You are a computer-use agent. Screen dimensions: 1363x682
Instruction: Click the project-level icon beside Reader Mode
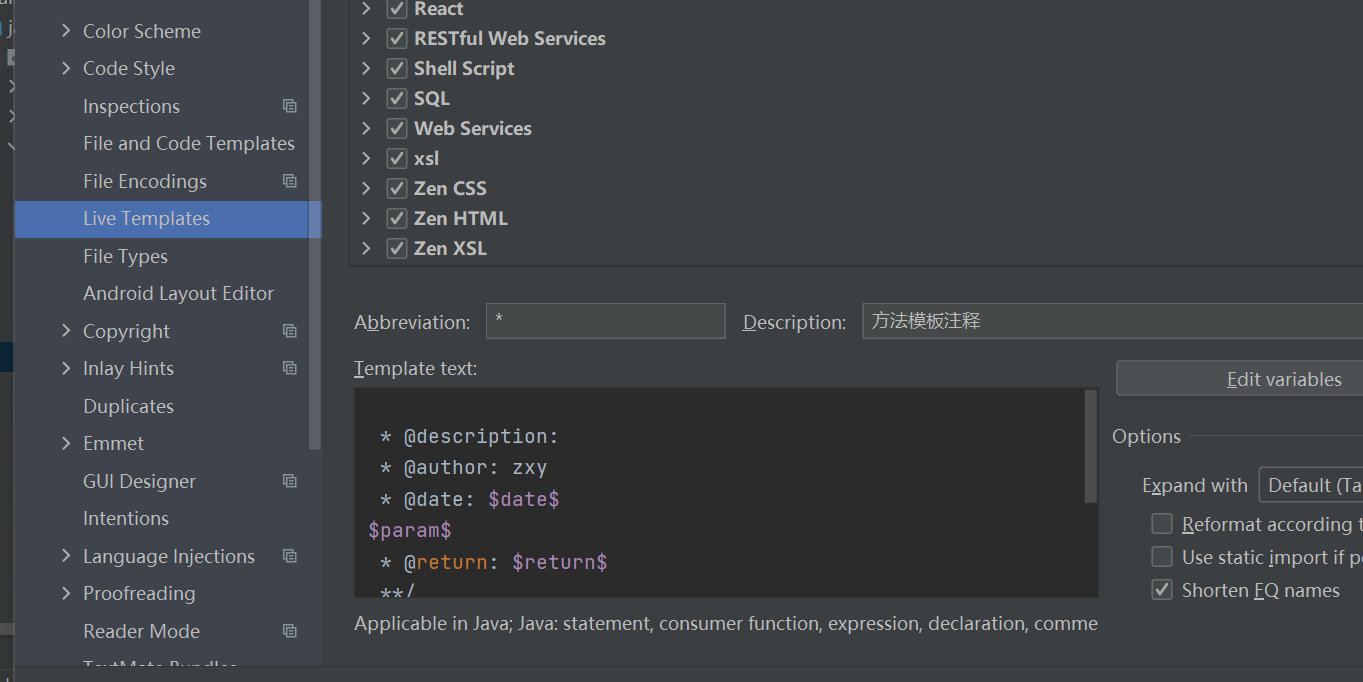tap(290, 631)
